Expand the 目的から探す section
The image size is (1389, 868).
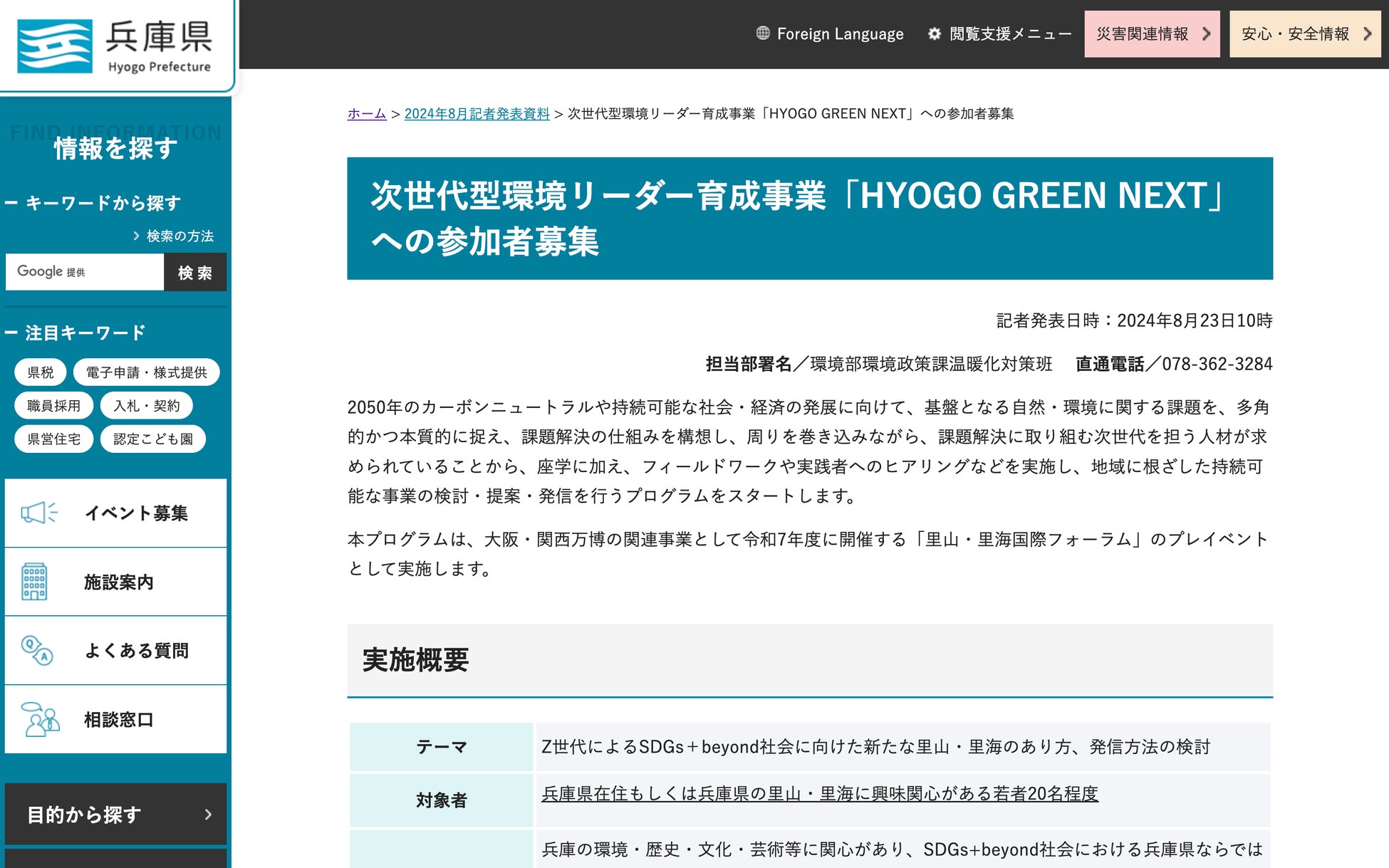(x=115, y=814)
